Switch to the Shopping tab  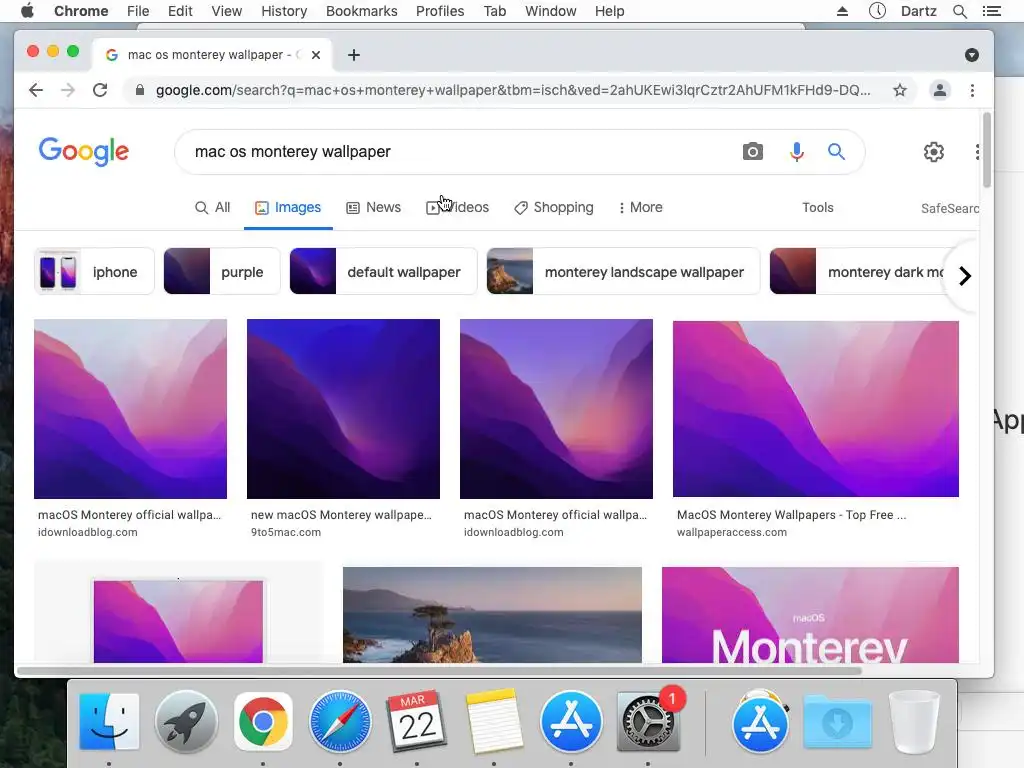point(554,208)
